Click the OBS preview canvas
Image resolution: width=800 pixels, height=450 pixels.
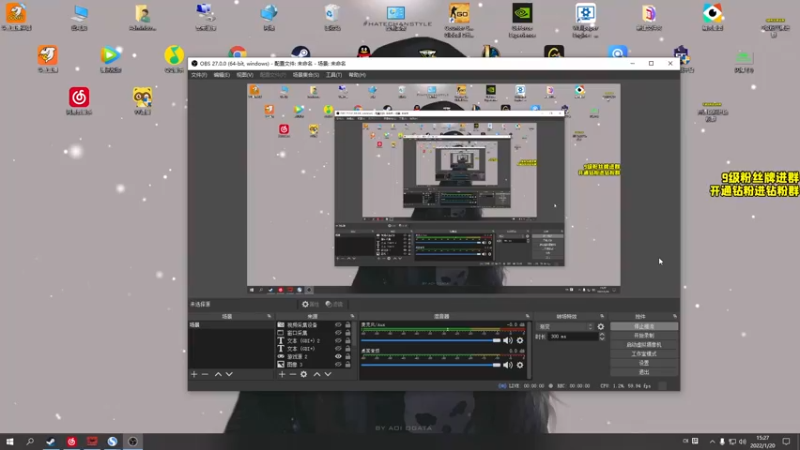click(434, 189)
